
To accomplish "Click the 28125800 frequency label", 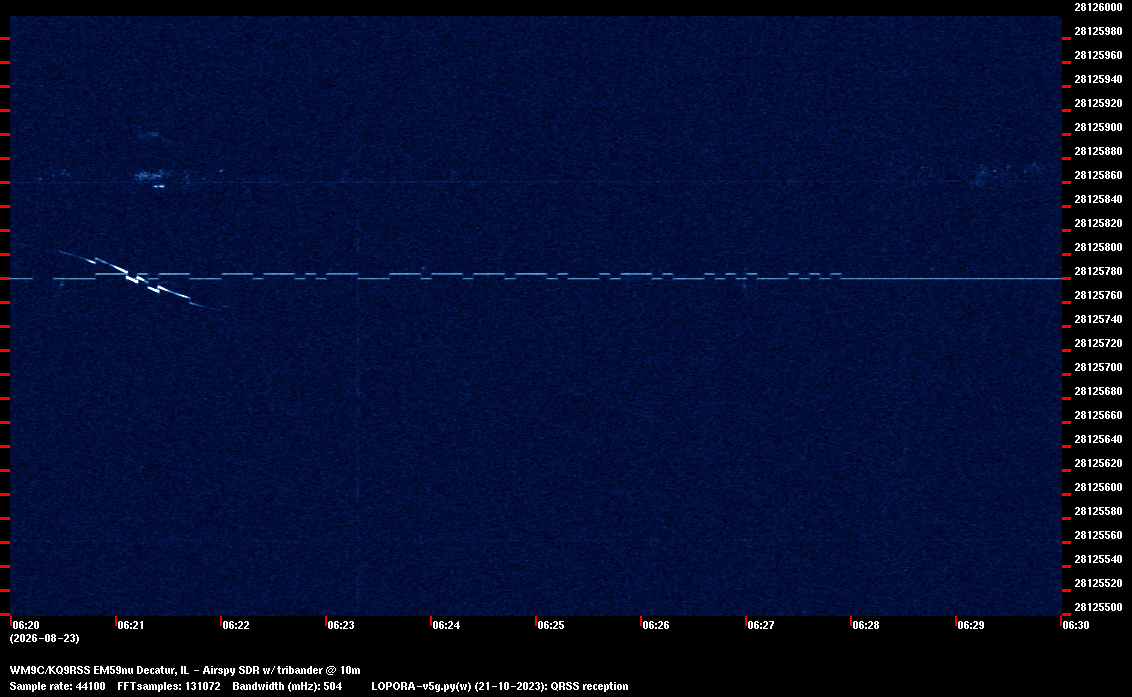I will pyautogui.click(x=1098, y=247).
